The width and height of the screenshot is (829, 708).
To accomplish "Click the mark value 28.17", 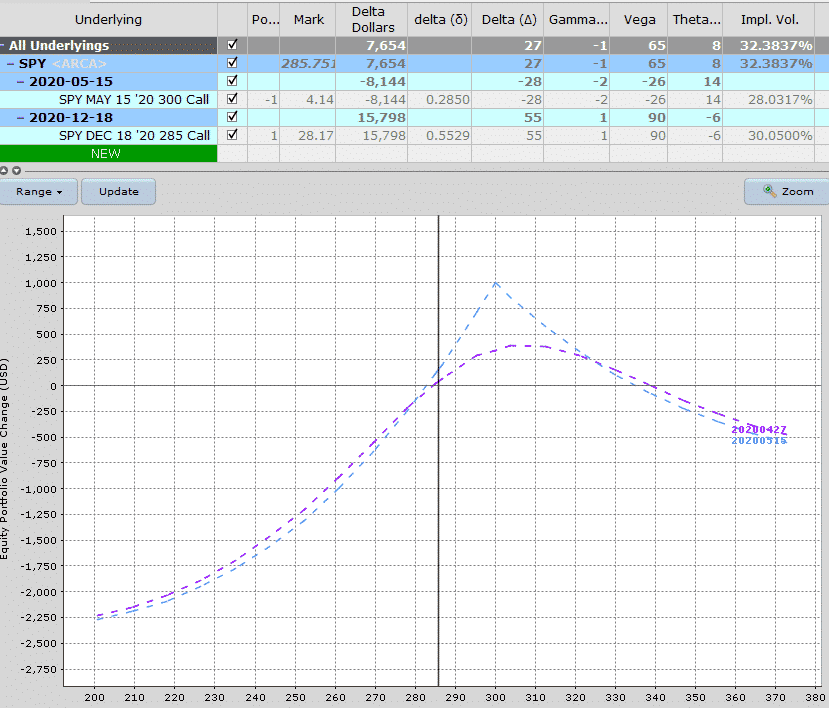I will pos(316,135).
